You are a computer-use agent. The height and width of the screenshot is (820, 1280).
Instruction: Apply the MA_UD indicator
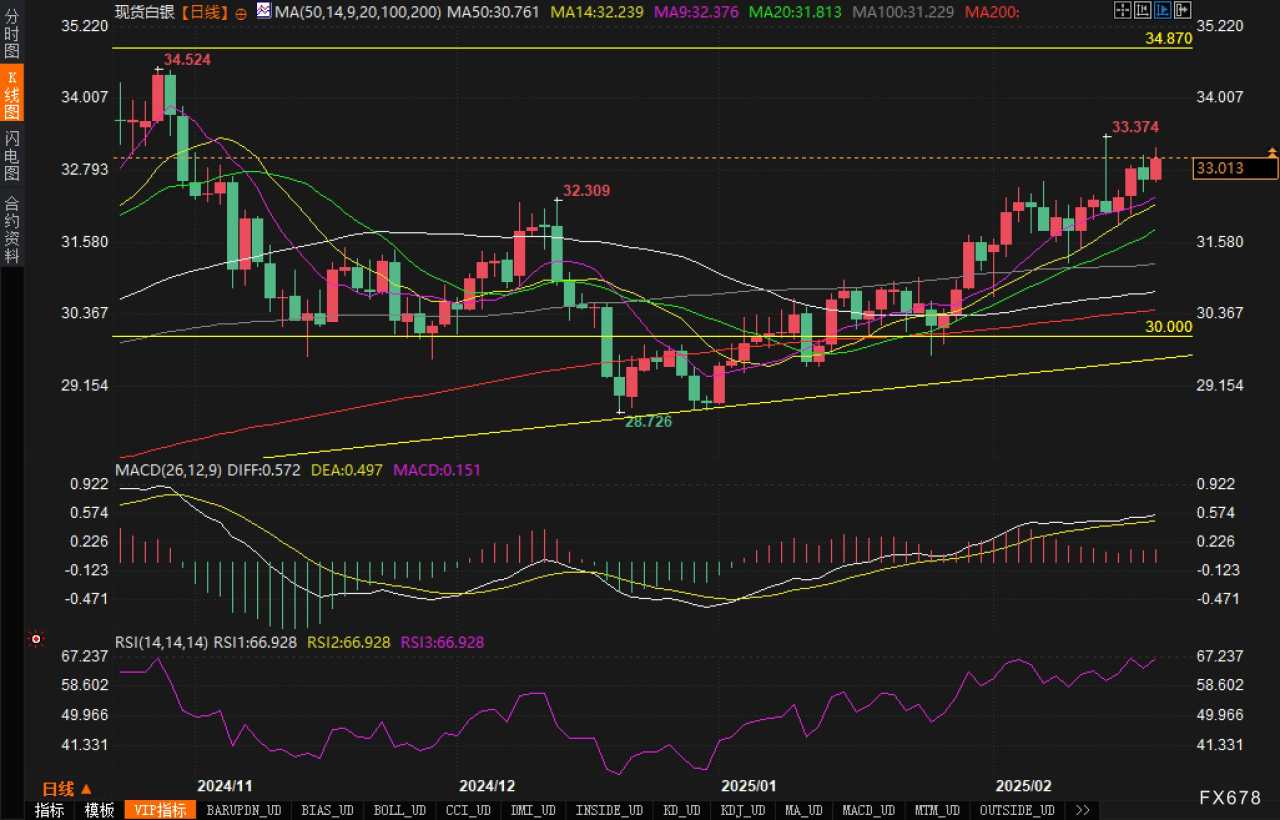(x=805, y=810)
